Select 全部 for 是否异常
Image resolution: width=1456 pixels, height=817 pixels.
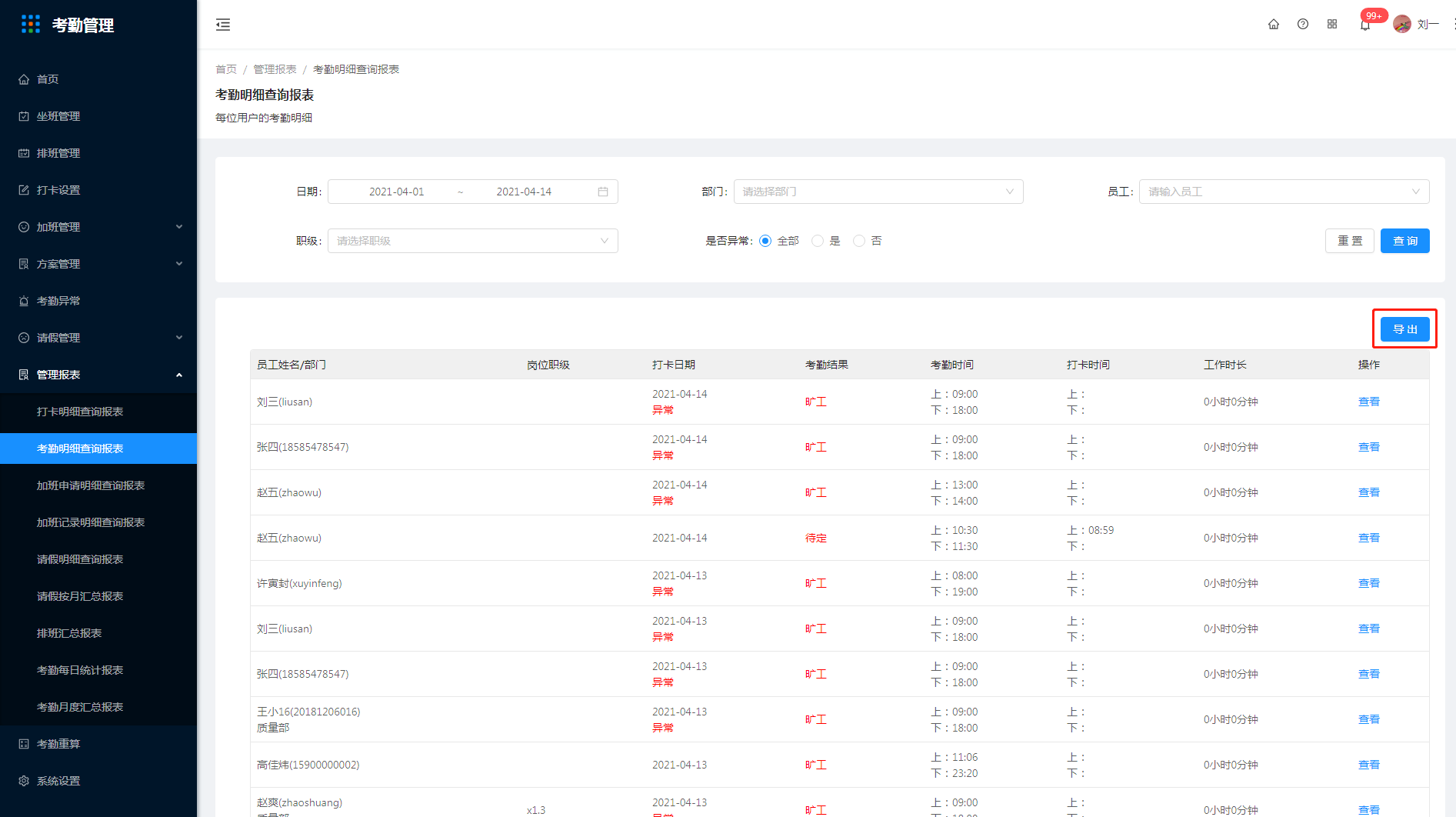pos(765,241)
